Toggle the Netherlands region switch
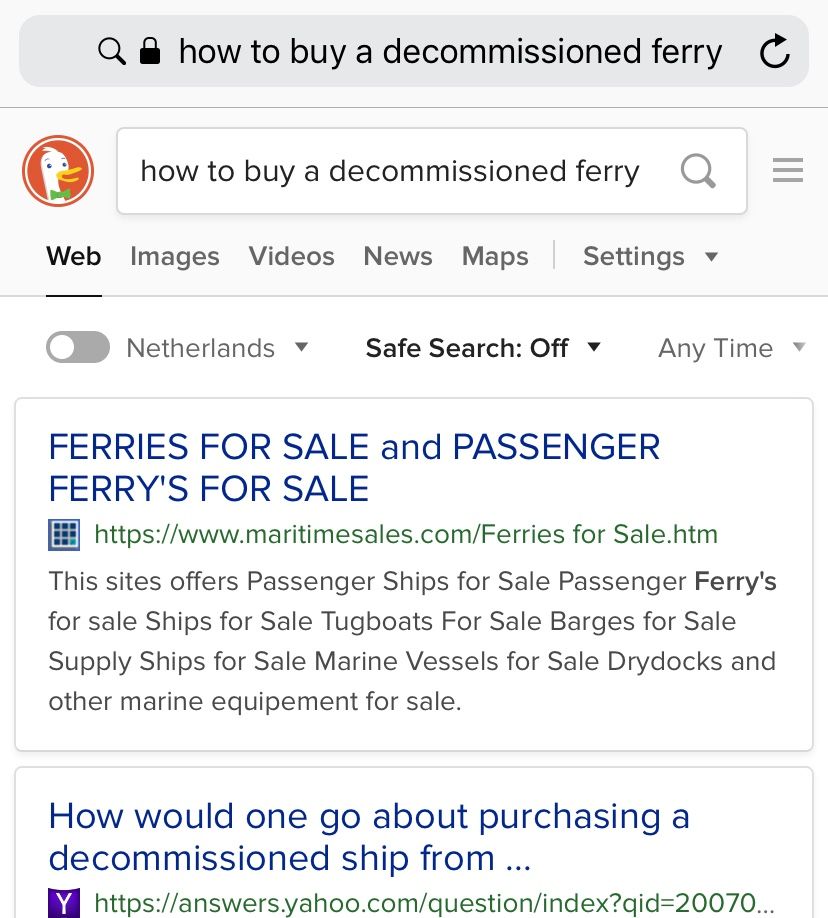The image size is (828, 918). 78,348
